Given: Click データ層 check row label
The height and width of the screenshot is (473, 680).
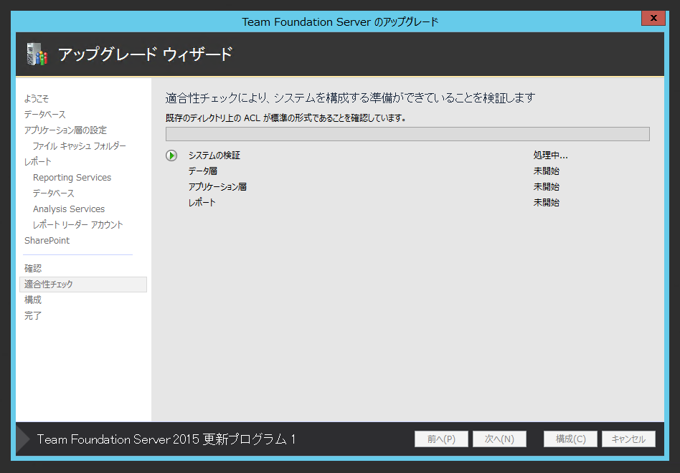Looking at the screenshot, I should pyautogui.click(x=203, y=171).
